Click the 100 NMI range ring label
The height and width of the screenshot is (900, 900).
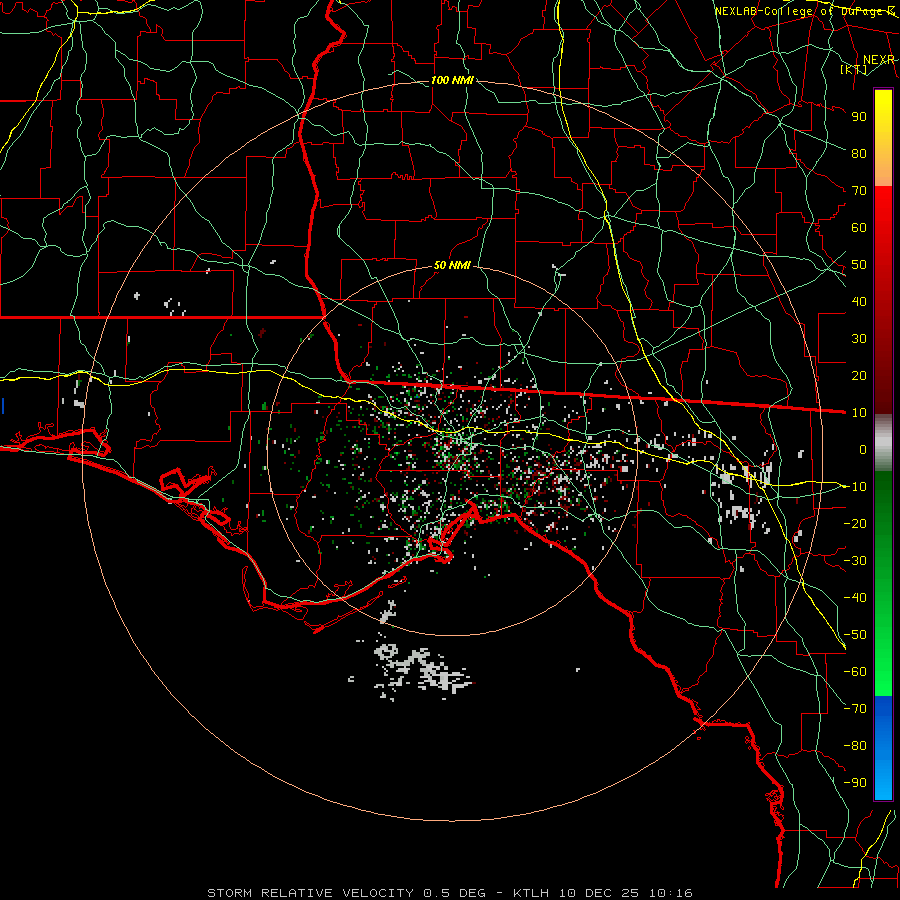pos(452,80)
